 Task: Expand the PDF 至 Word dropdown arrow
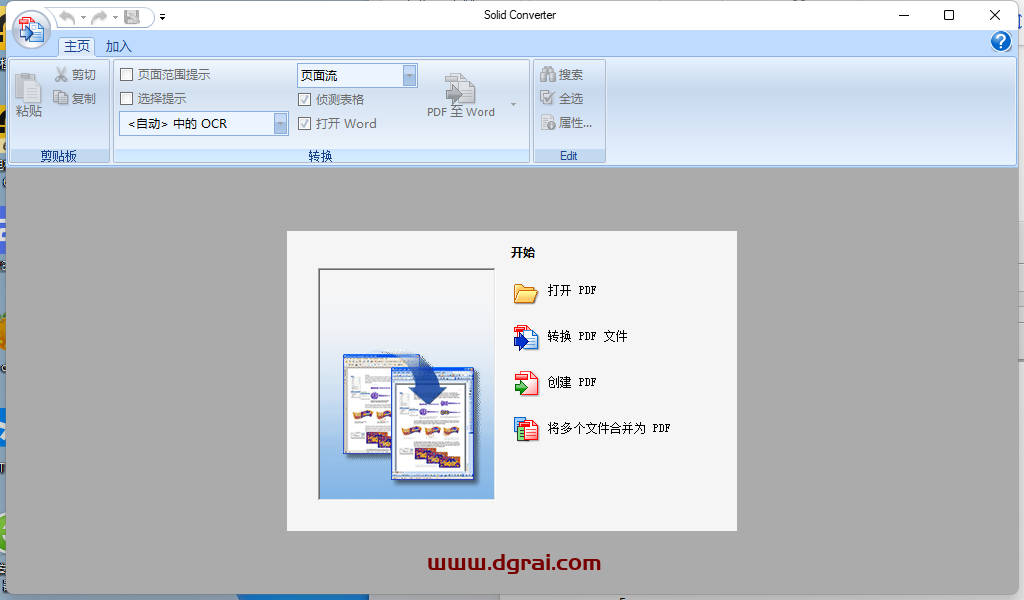(x=513, y=104)
